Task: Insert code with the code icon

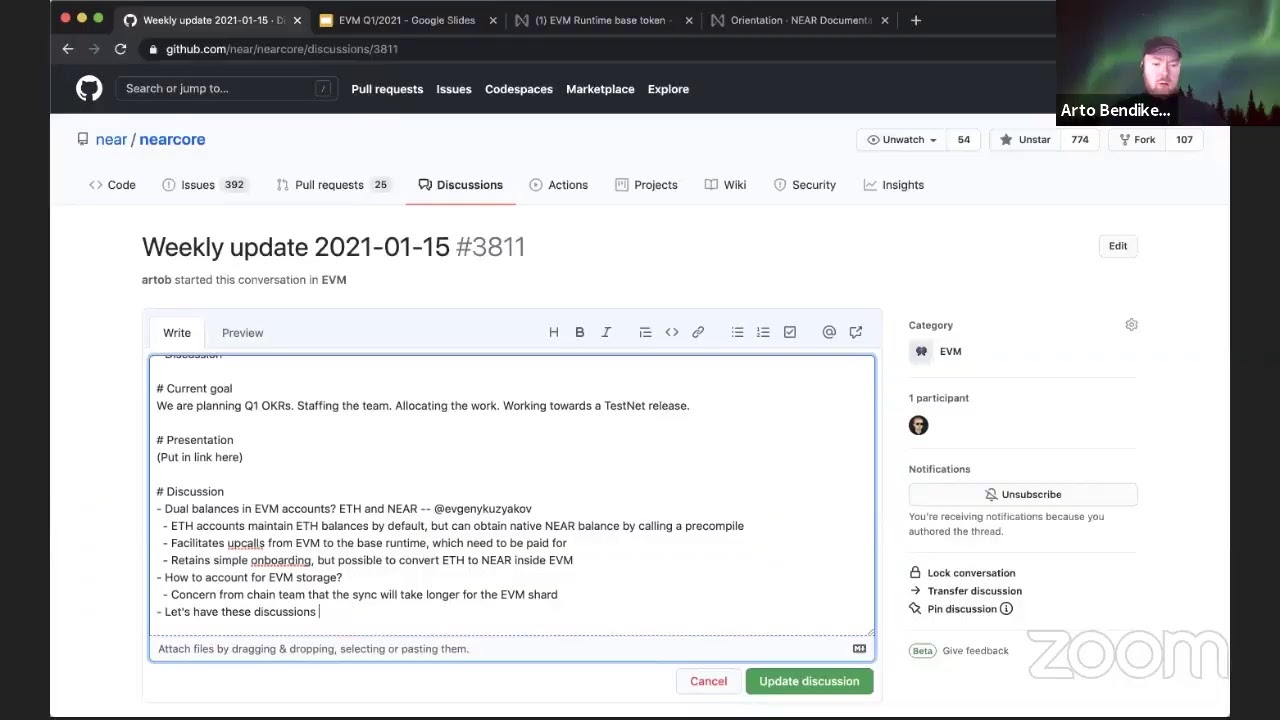Action: pyautogui.click(x=672, y=332)
